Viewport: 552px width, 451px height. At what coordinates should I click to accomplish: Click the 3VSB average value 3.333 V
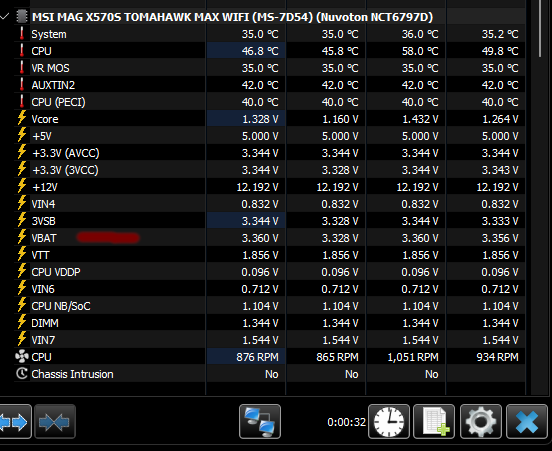(x=500, y=221)
